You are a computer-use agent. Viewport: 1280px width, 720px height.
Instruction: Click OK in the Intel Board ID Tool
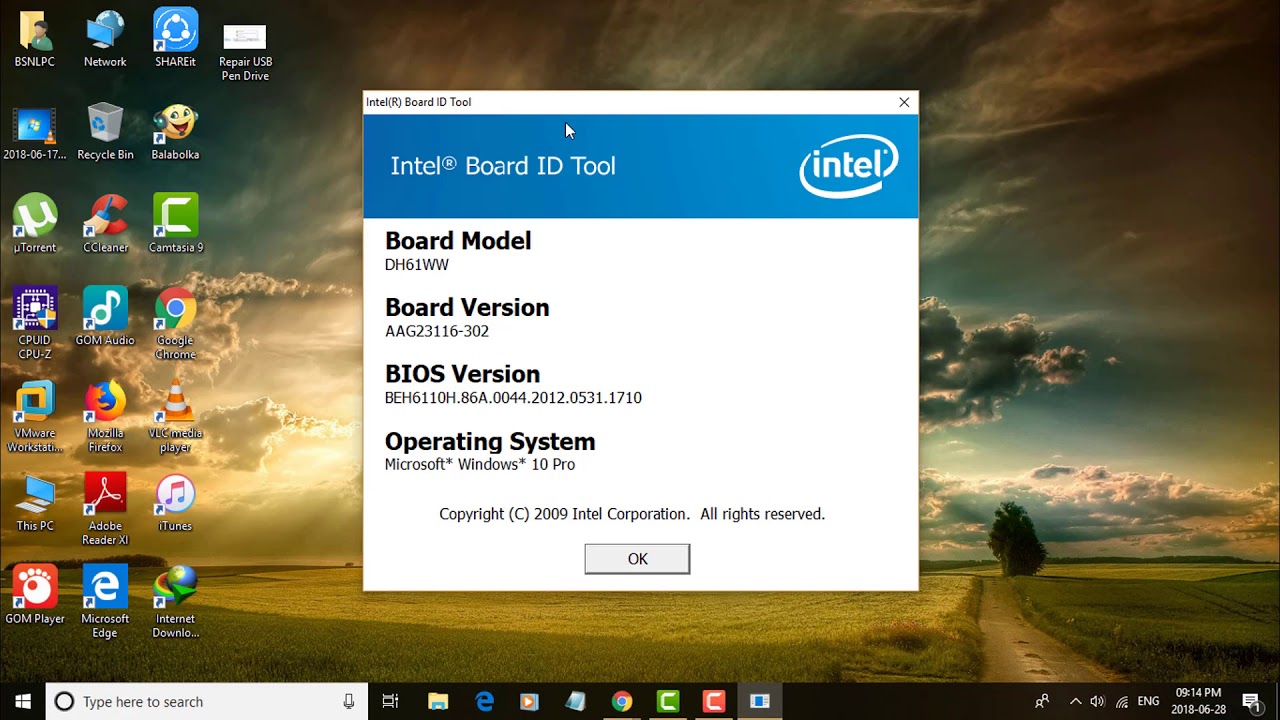637,559
